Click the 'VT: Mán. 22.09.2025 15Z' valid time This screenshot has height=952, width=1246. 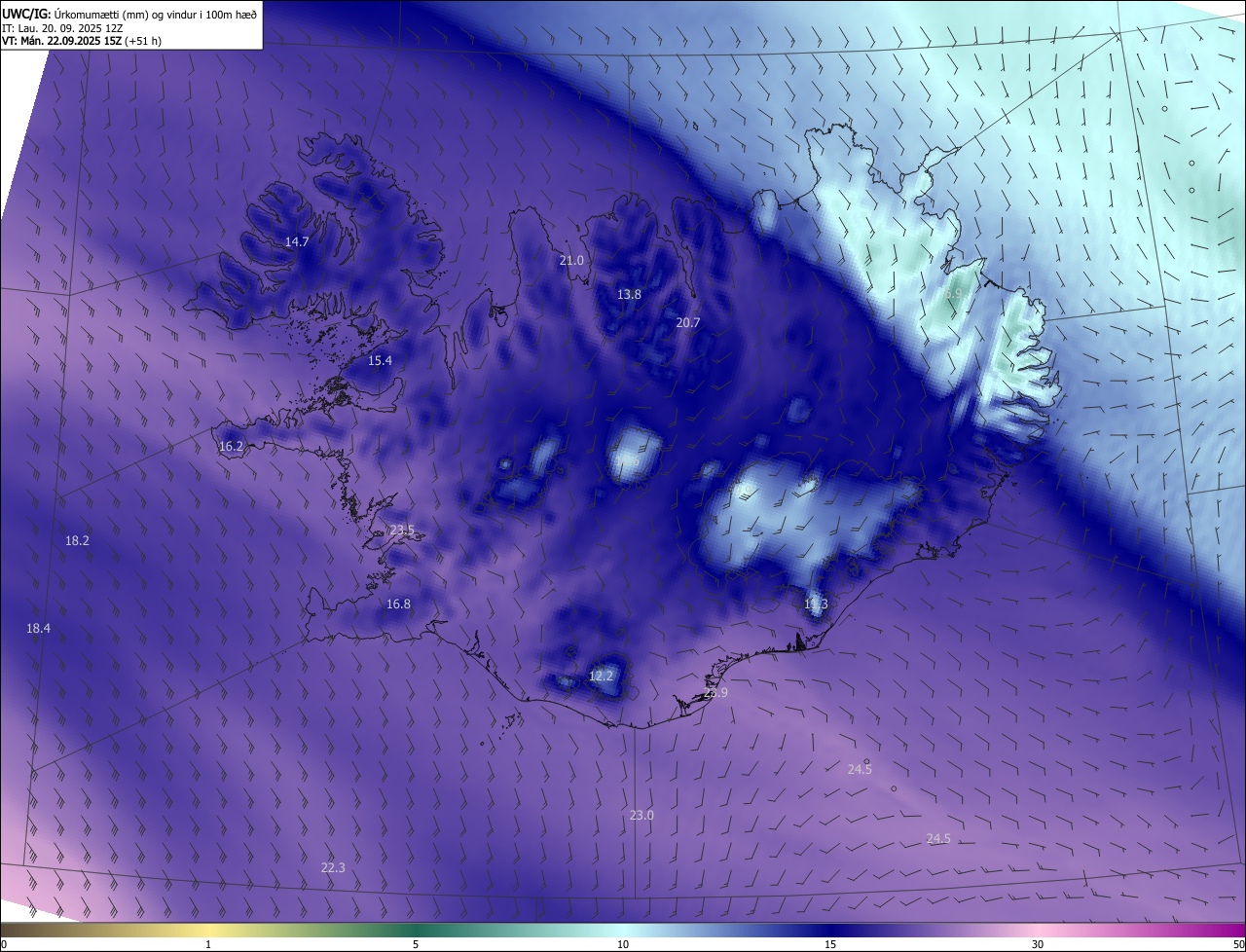(x=63, y=41)
